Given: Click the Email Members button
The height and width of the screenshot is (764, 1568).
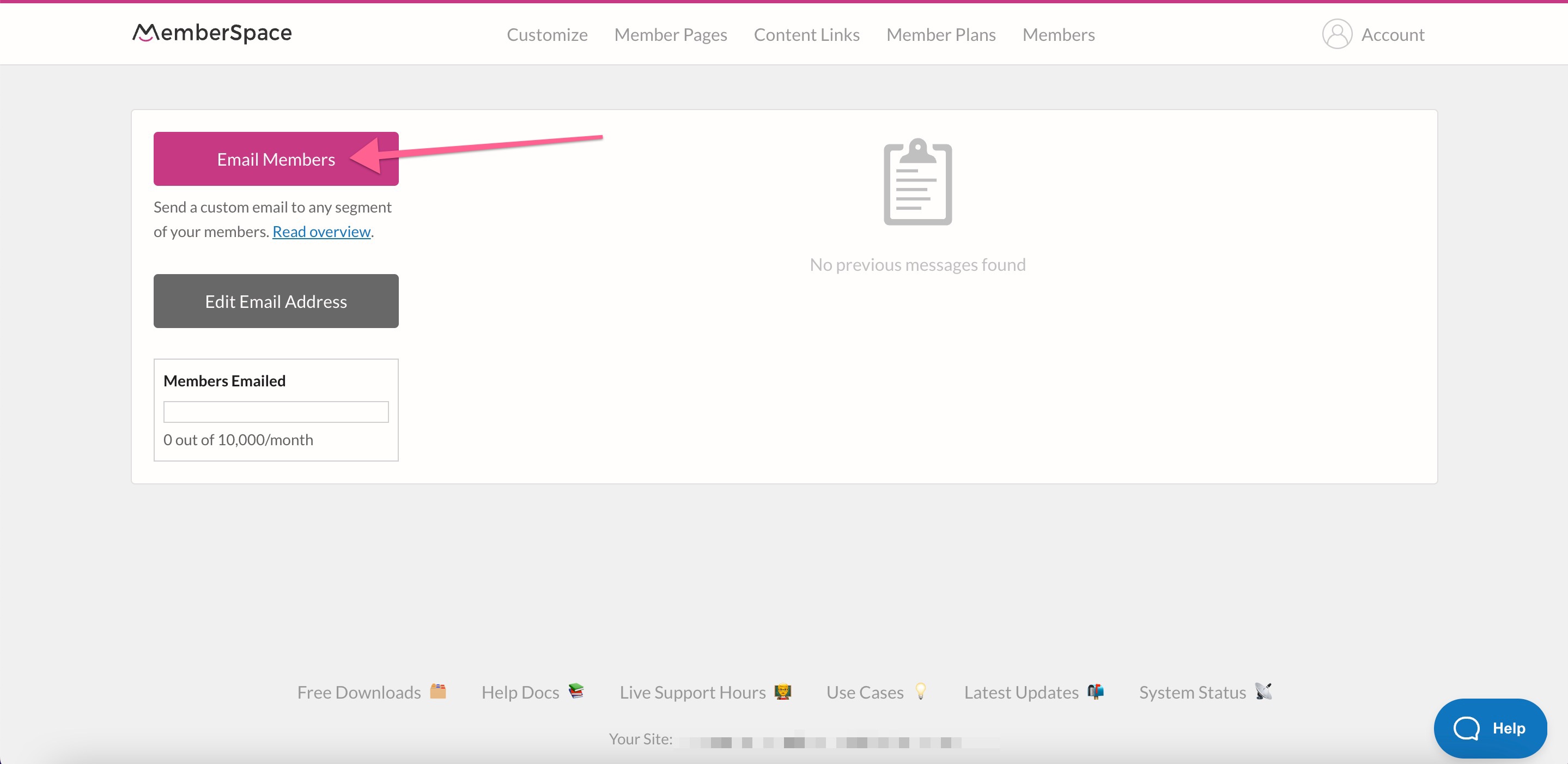Looking at the screenshot, I should click(275, 158).
